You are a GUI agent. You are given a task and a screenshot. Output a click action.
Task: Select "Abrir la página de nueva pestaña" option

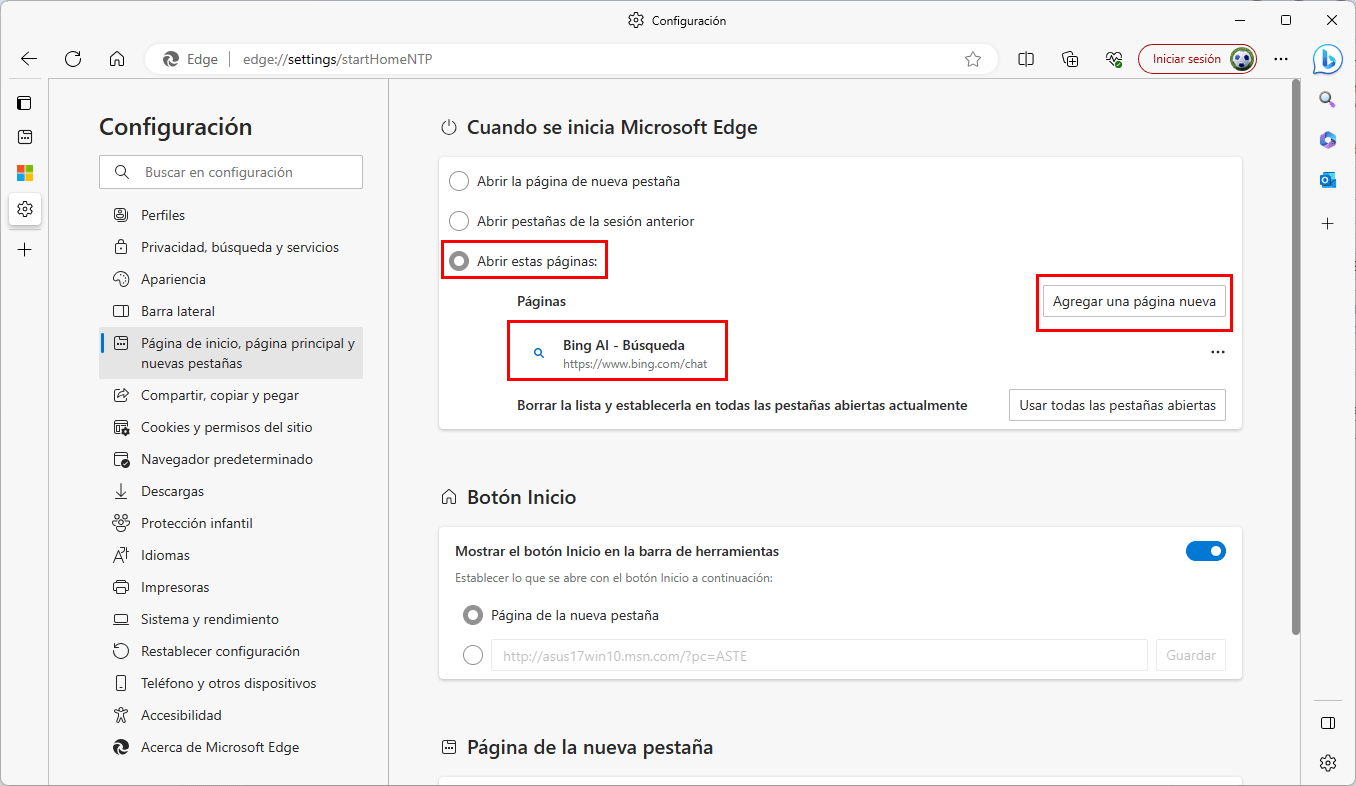[x=459, y=181]
